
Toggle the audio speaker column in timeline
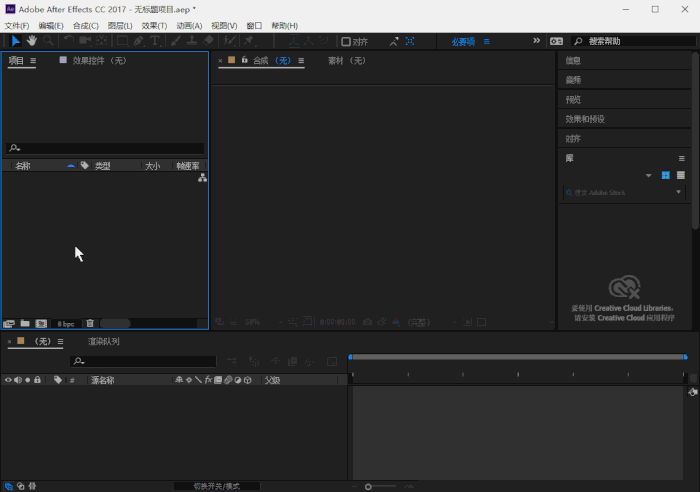(x=18, y=380)
